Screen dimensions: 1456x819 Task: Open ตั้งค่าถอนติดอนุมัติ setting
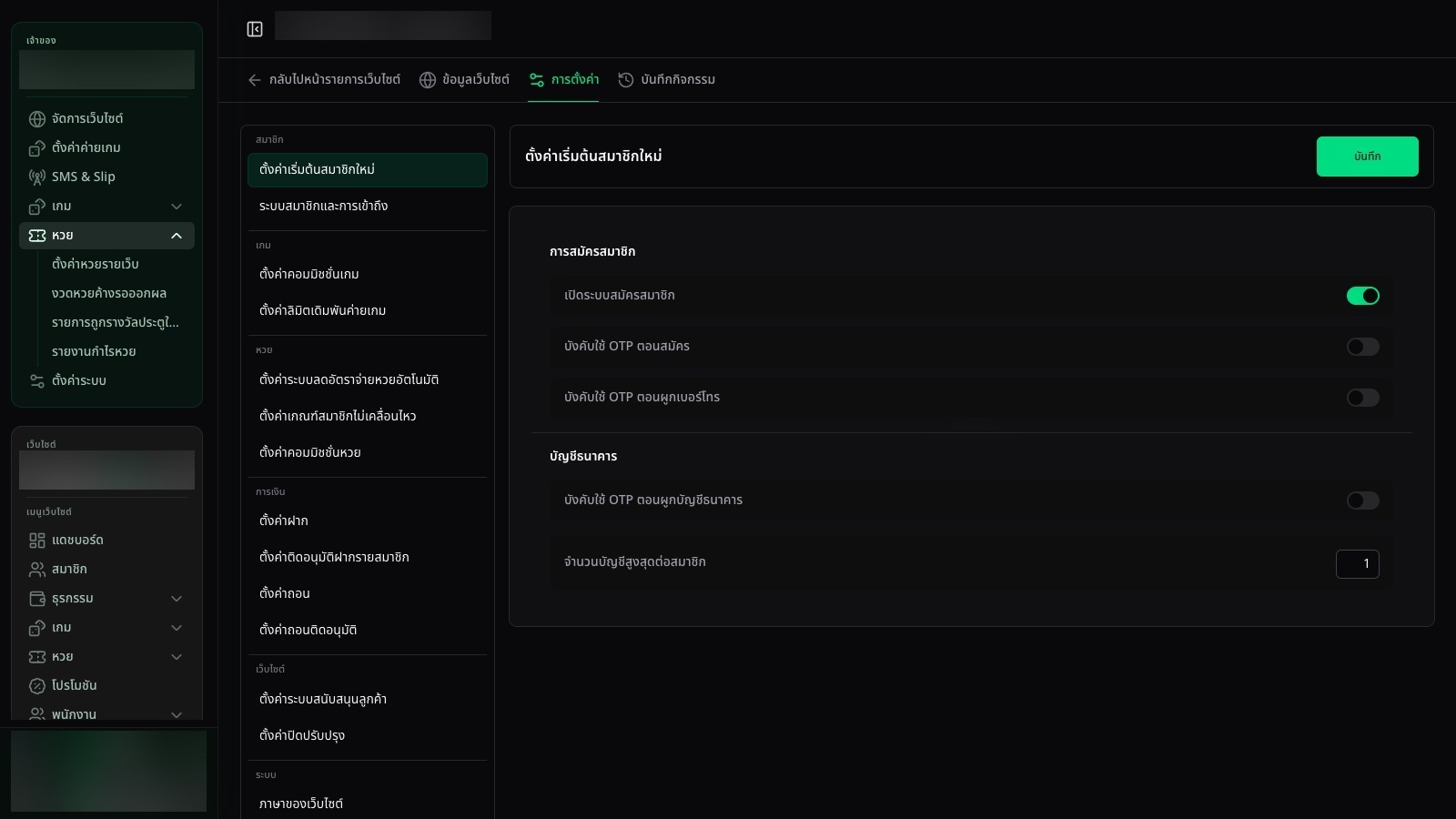tap(368, 631)
